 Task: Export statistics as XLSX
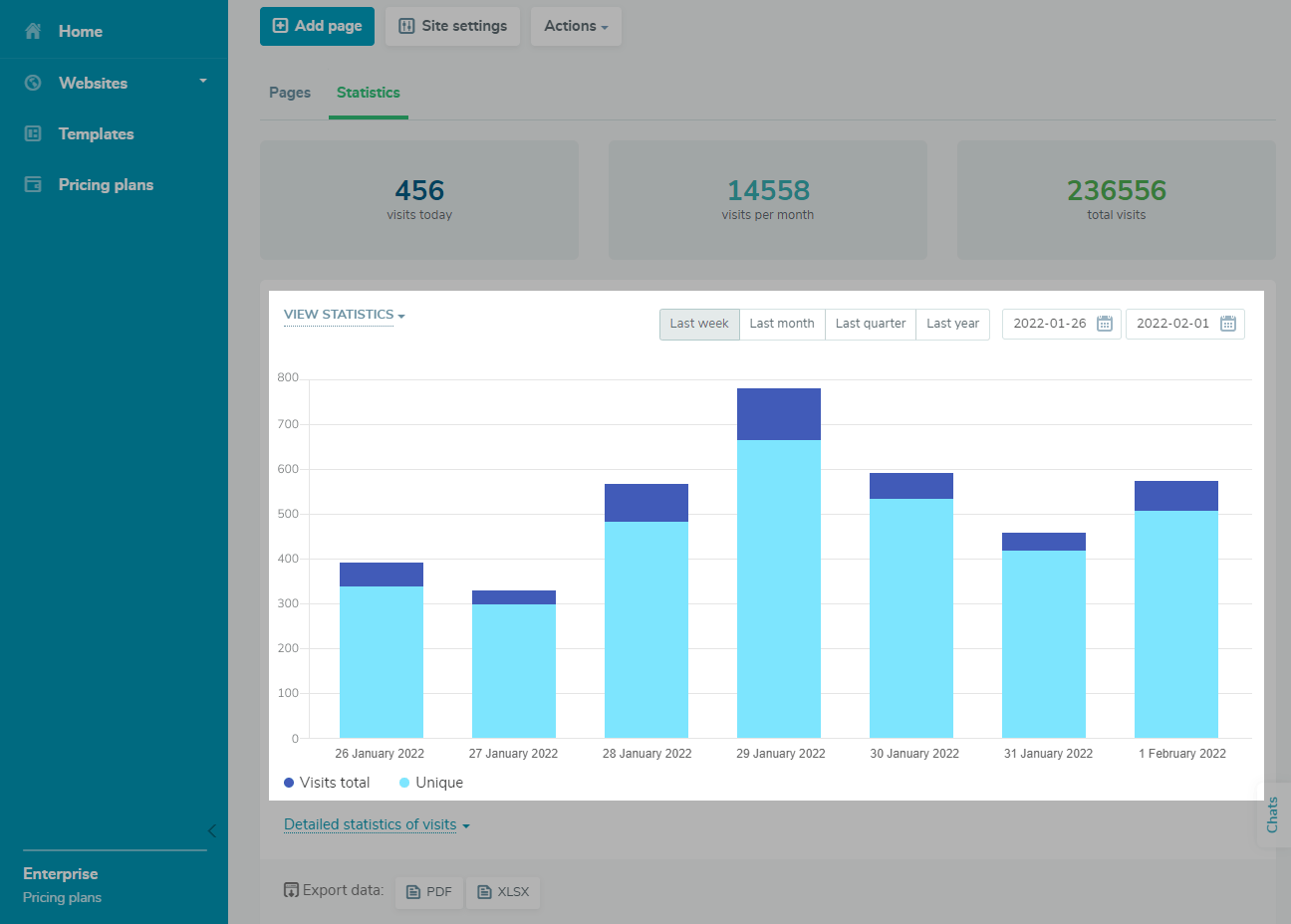pos(503,892)
